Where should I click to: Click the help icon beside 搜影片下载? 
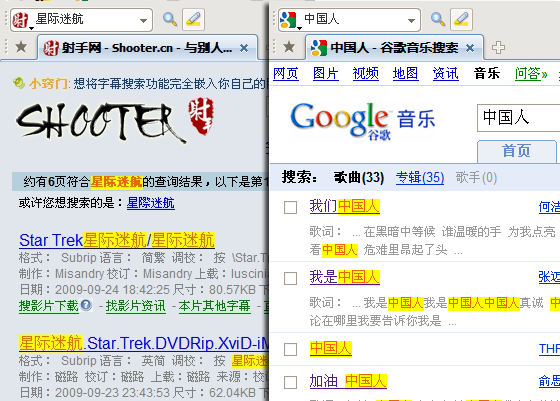[x=86, y=305]
